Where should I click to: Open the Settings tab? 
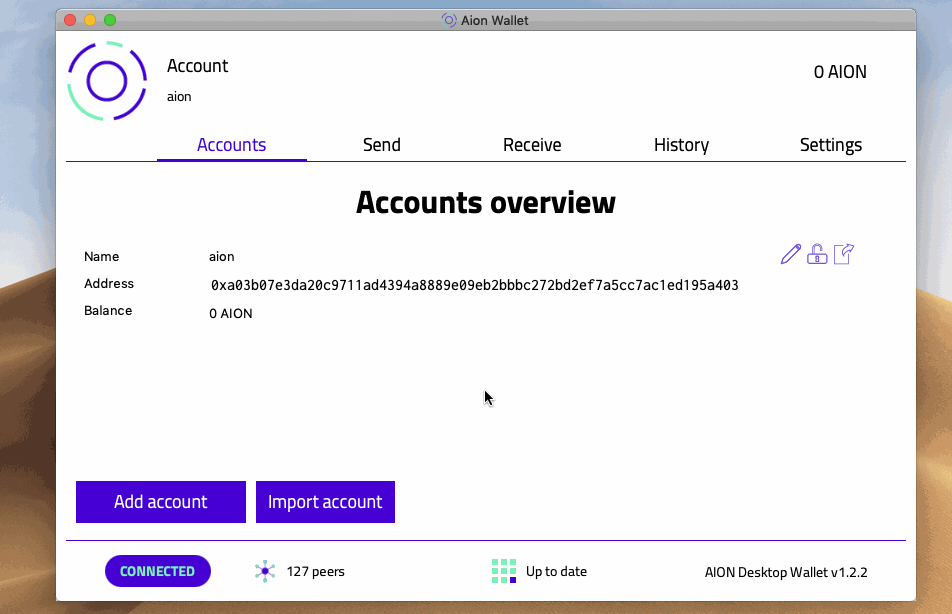pyautogui.click(x=831, y=145)
